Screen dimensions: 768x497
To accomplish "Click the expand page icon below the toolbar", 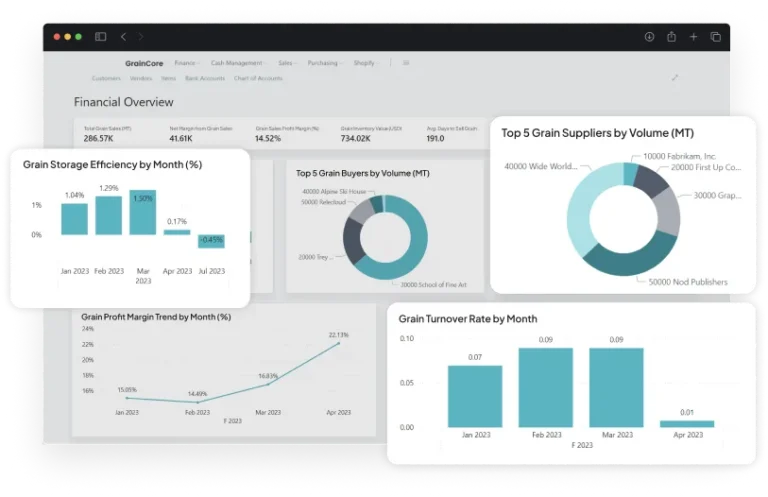I will (675, 77).
